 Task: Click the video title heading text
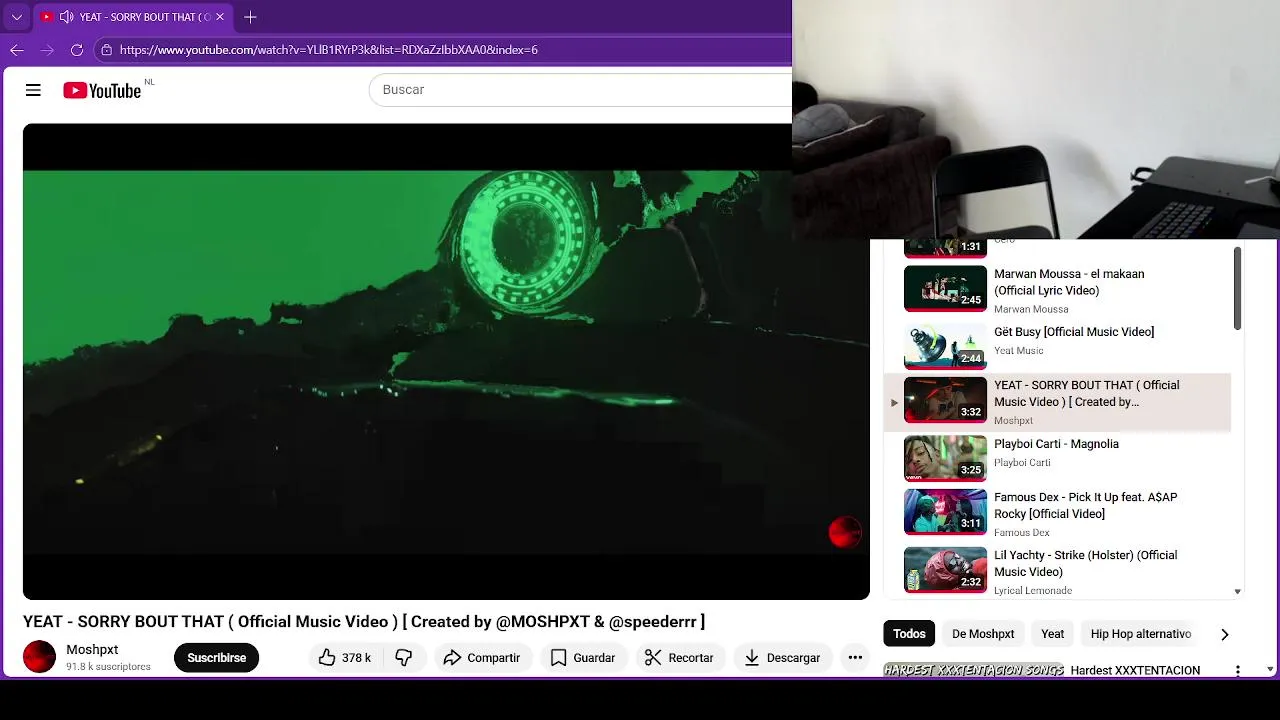click(x=364, y=622)
